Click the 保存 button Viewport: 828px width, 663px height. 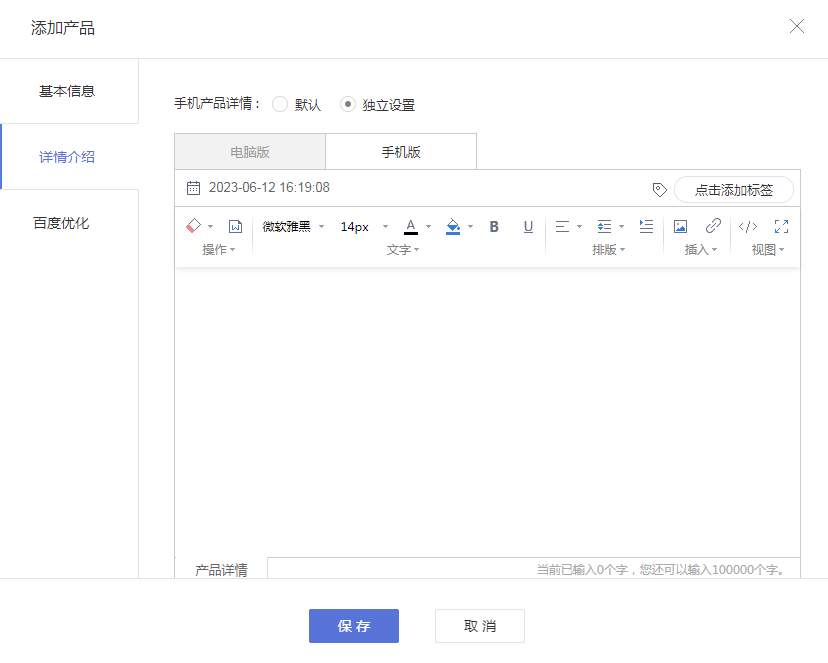[x=354, y=626]
